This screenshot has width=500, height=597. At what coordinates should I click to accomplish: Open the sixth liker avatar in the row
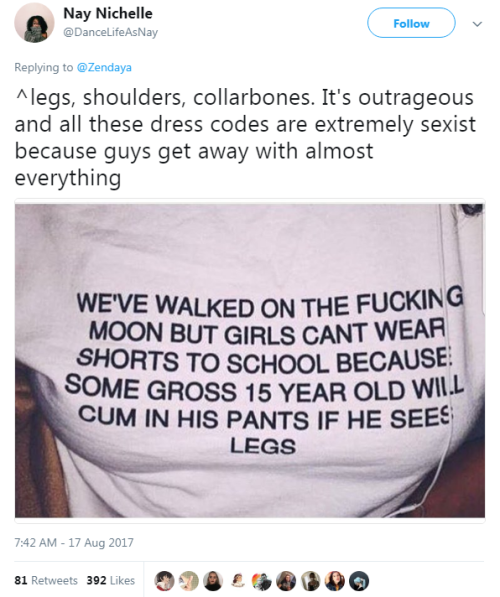tap(286, 581)
